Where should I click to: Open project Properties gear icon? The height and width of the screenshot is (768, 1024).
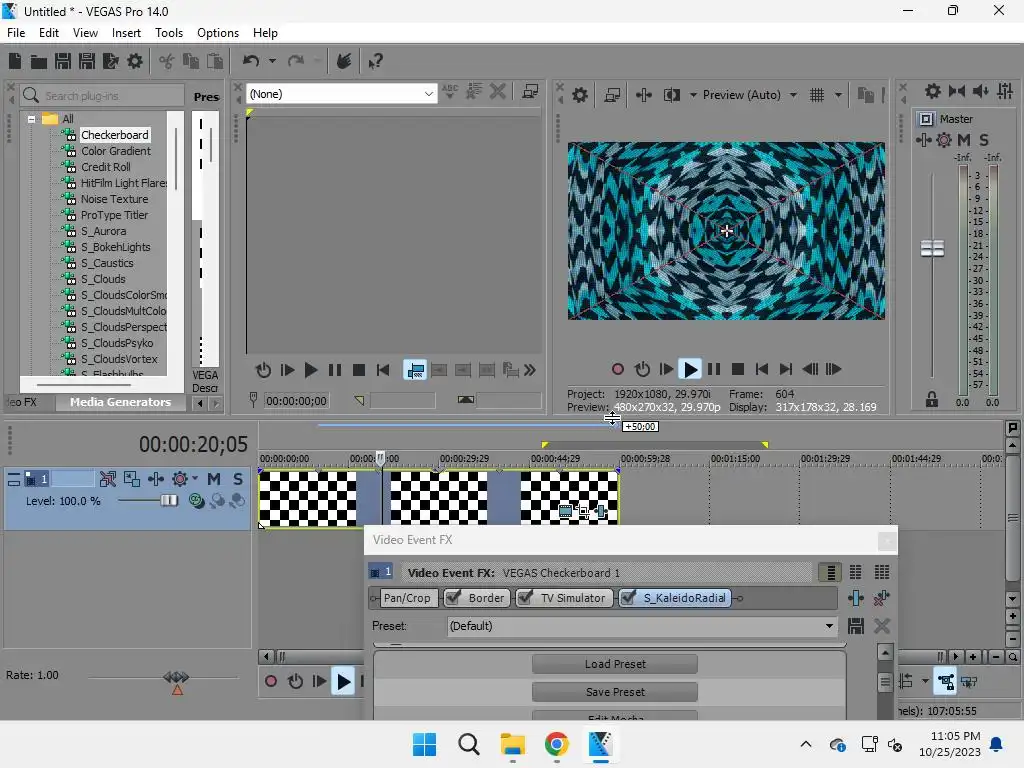135,61
